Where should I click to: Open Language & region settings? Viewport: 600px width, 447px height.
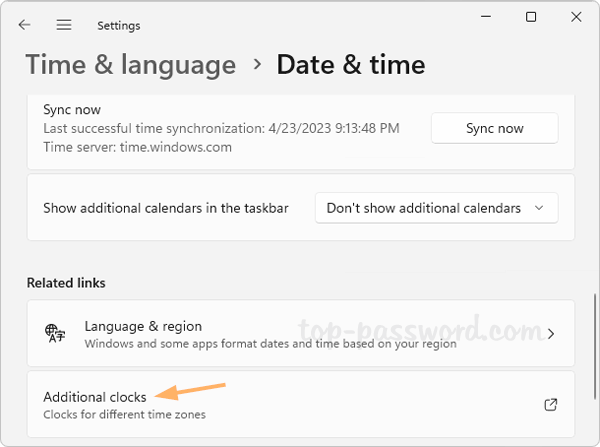(x=143, y=327)
